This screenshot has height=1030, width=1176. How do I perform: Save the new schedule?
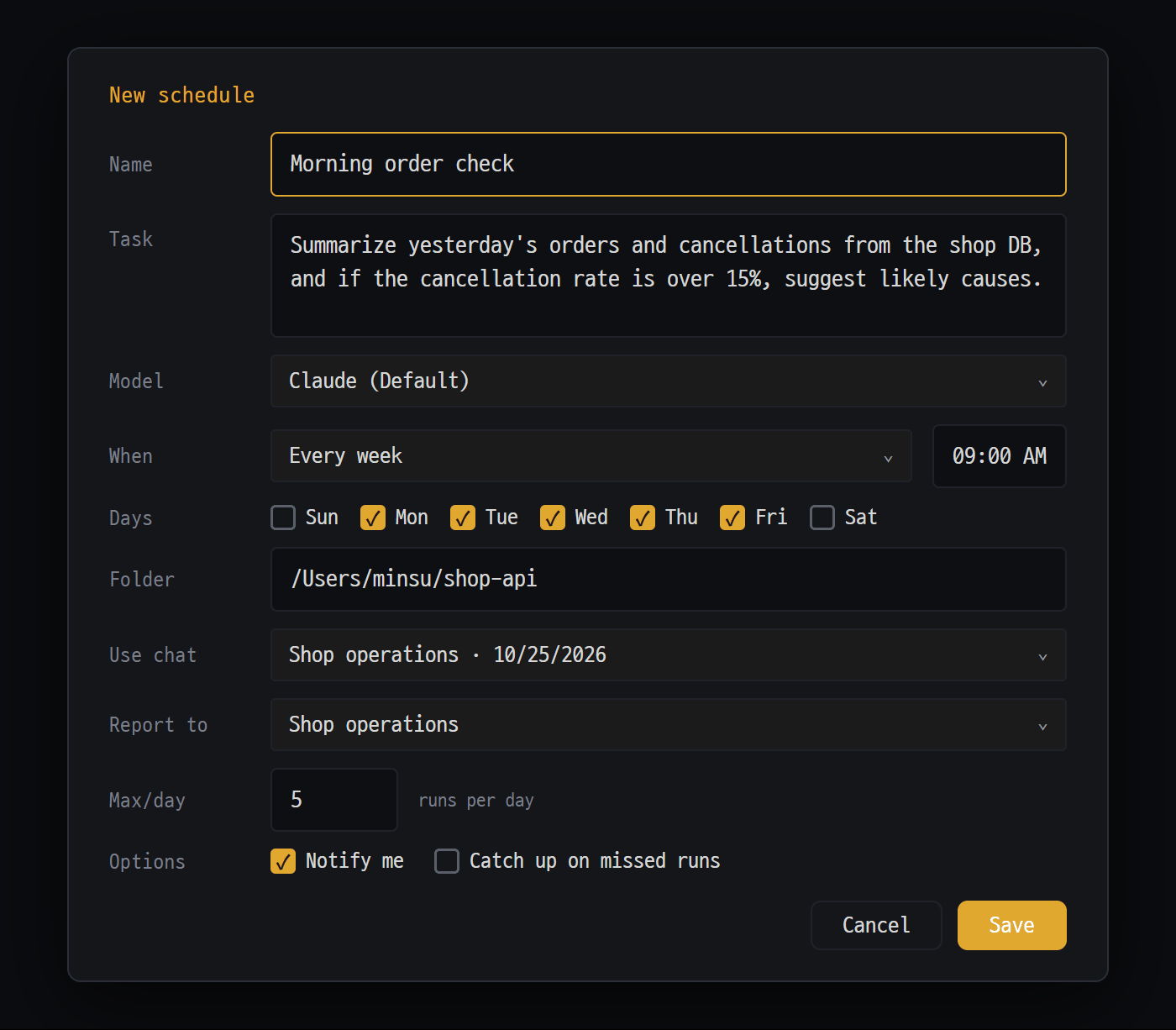tap(1011, 925)
